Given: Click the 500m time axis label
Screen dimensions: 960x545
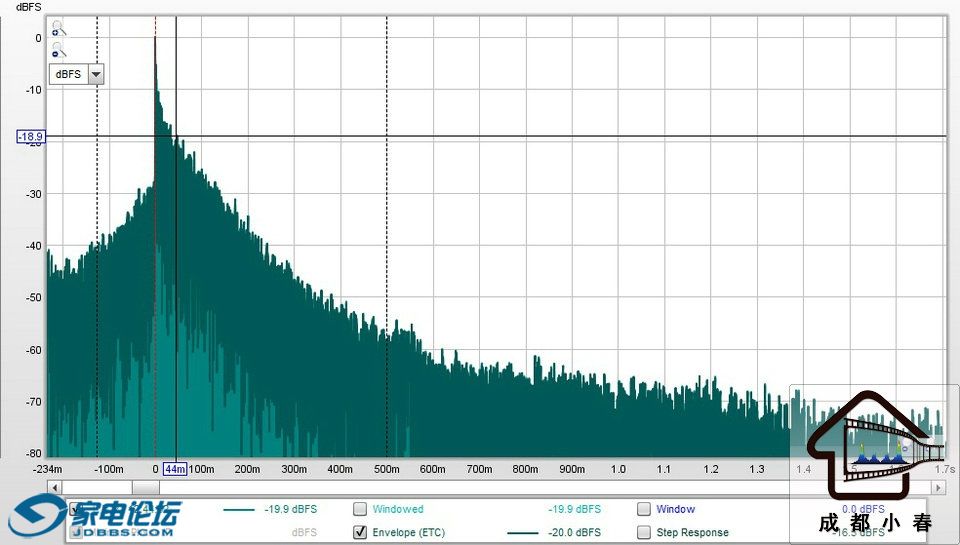Looking at the screenshot, I should (x=387, y=469).
